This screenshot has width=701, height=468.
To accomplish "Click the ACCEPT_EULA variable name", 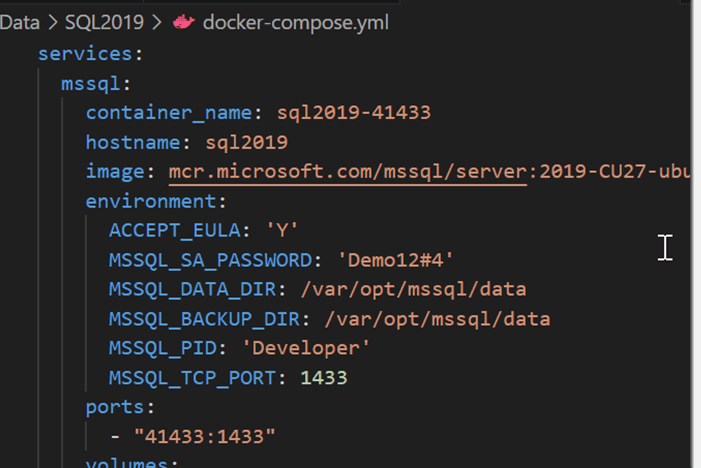I will click(x=165, y=230).
